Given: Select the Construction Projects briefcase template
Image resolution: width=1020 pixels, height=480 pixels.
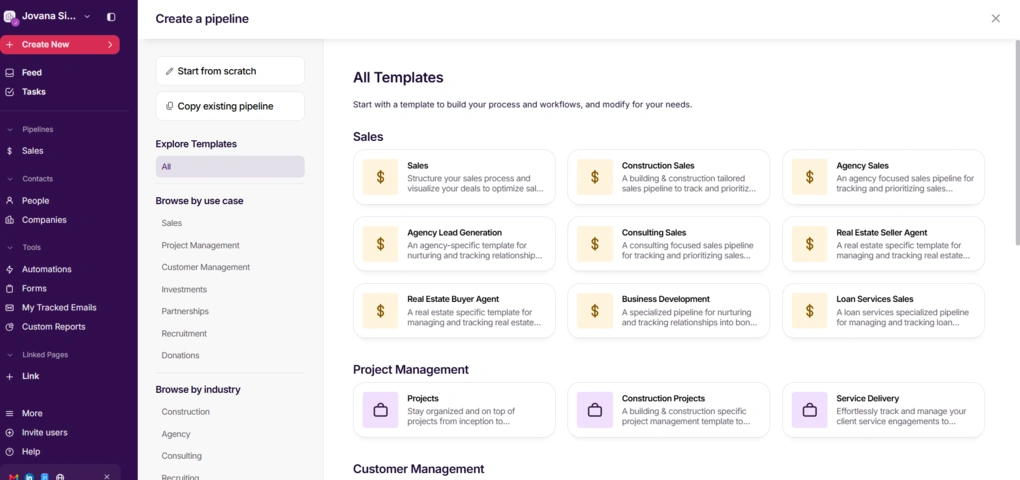Looking at the screenshot, I should coord(669,410).
